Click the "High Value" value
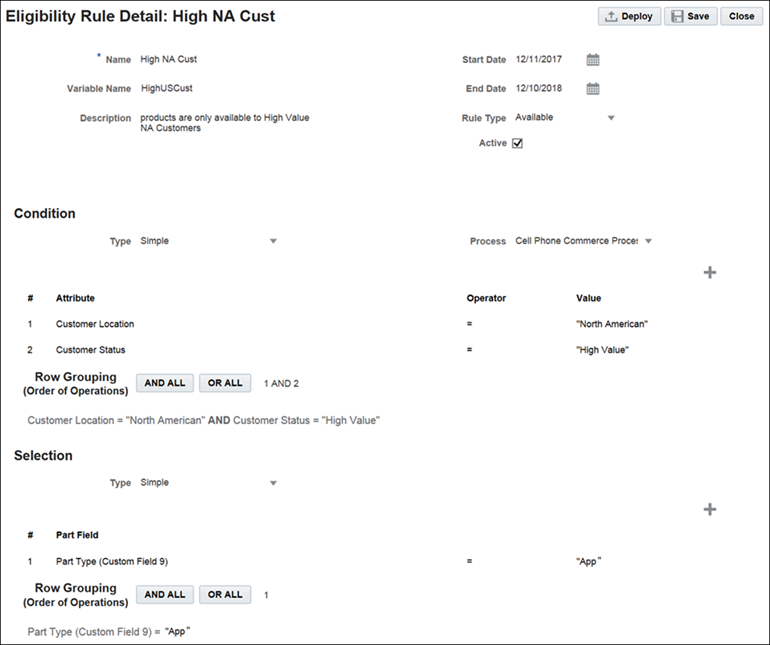770x645 pixels. [x=602, y=350]
